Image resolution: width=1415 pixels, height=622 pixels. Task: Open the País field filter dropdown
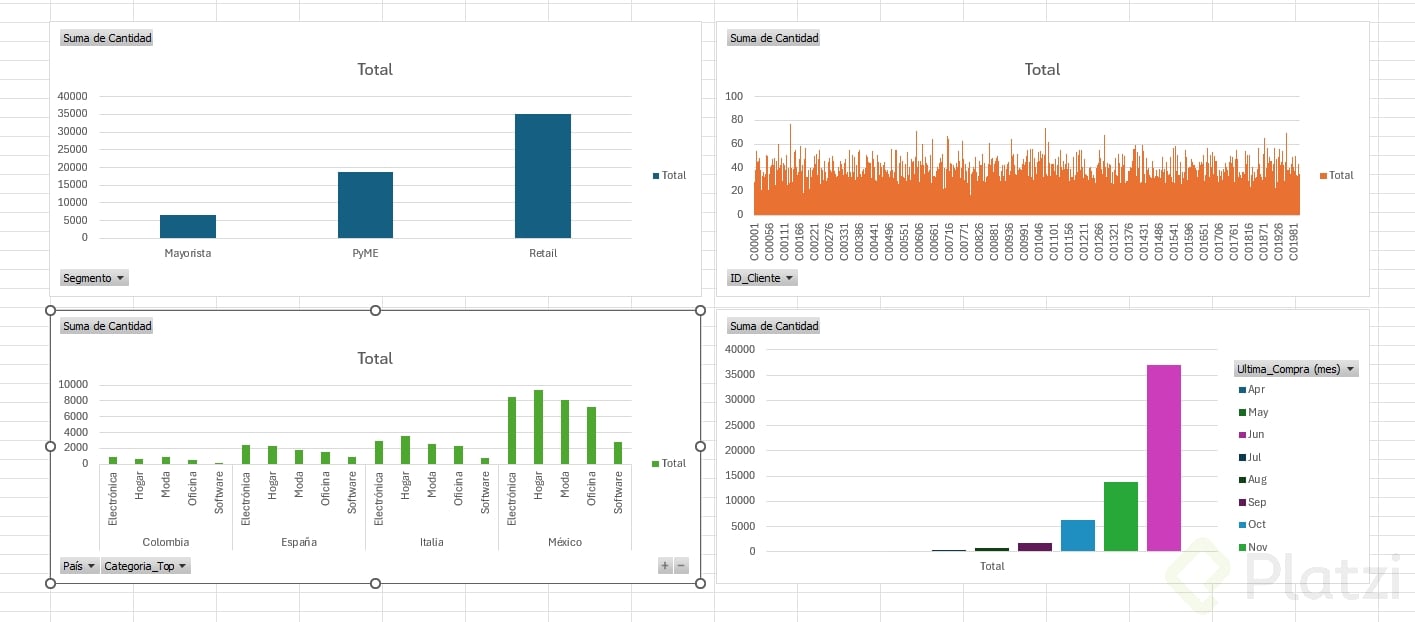79,566
